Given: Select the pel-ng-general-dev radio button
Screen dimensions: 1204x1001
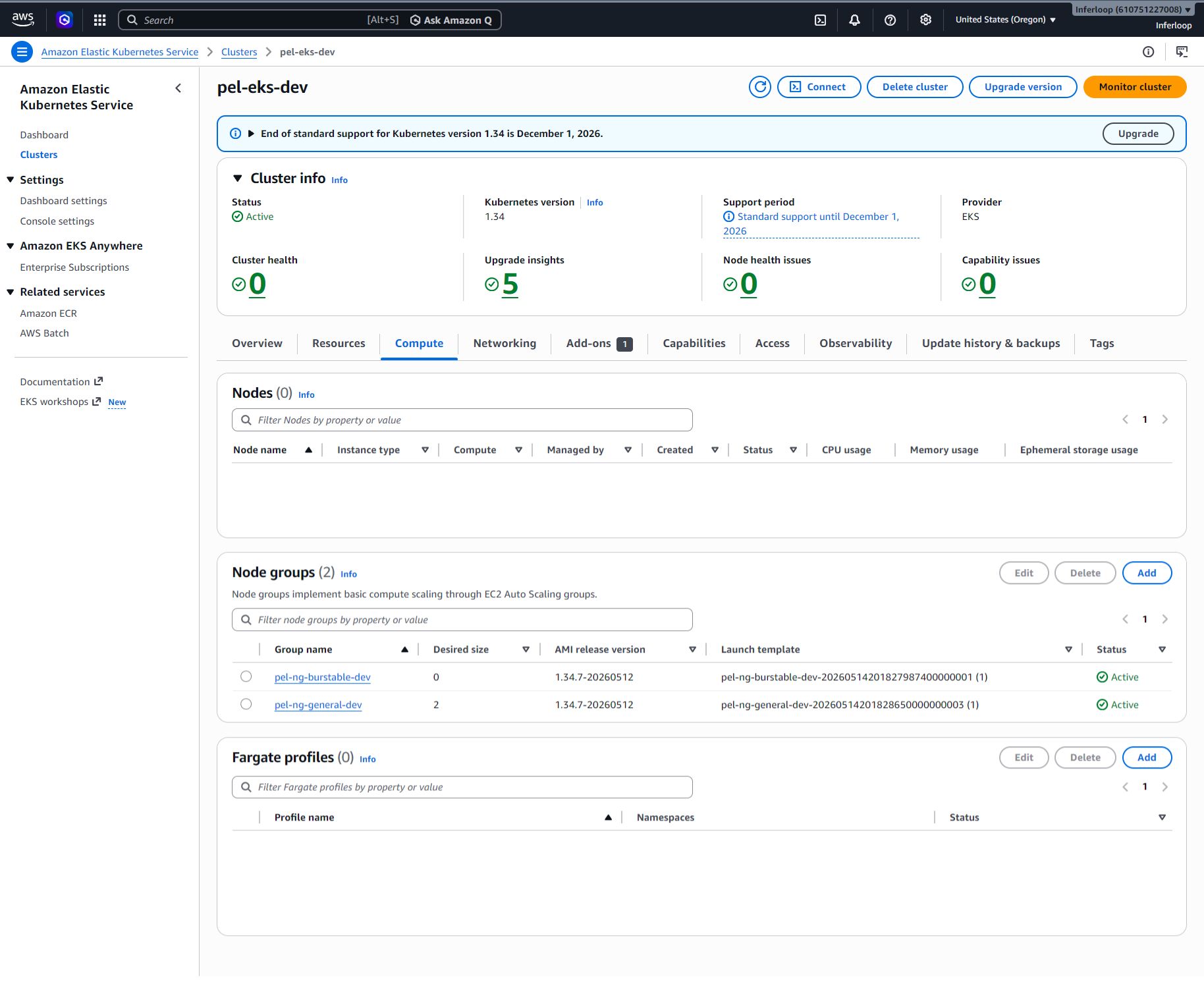Looking at the screenshot, I should (x=246, y=704).
